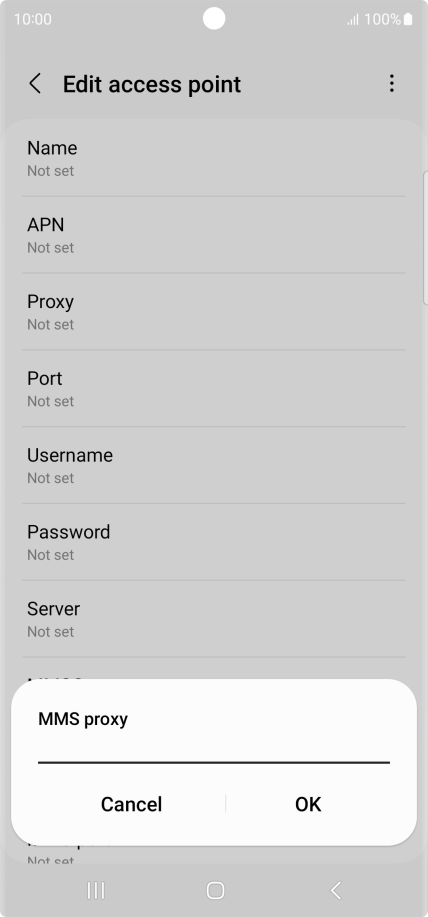Focus the MMS proxy text field

214,750
